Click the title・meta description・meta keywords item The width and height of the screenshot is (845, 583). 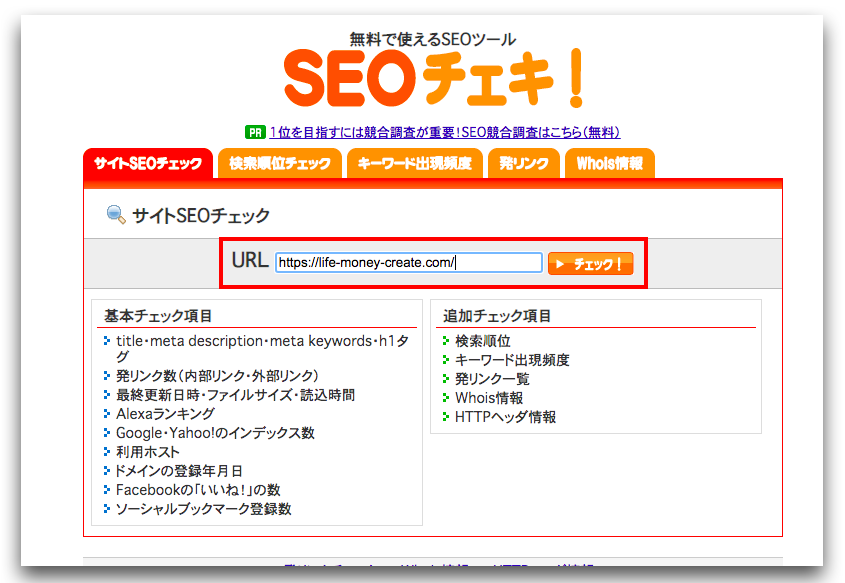[x=262, y=349]
